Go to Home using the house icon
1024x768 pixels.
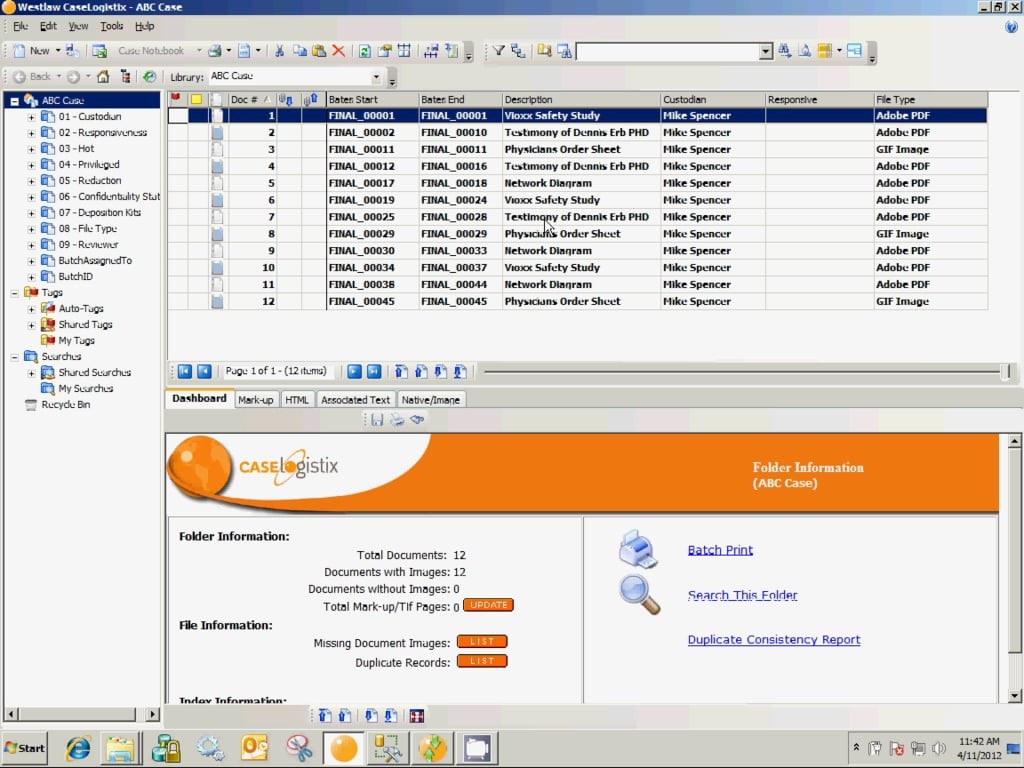click(103, 77)
